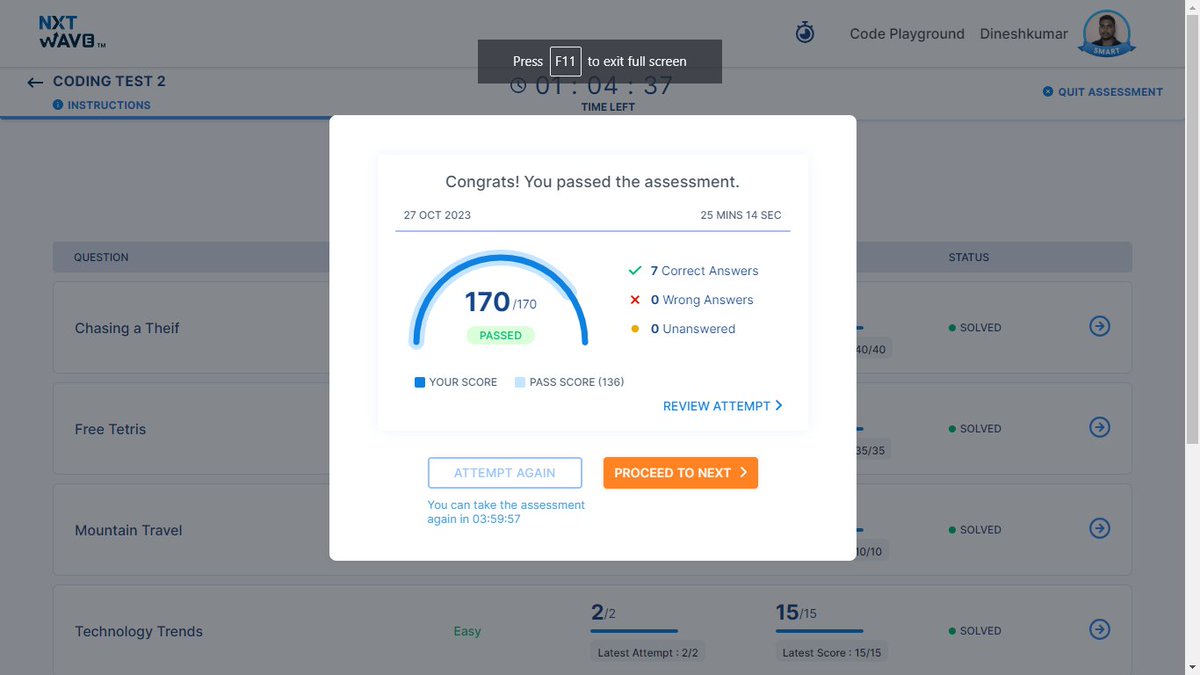Select the Technology Trends question title

pos(138,631)
